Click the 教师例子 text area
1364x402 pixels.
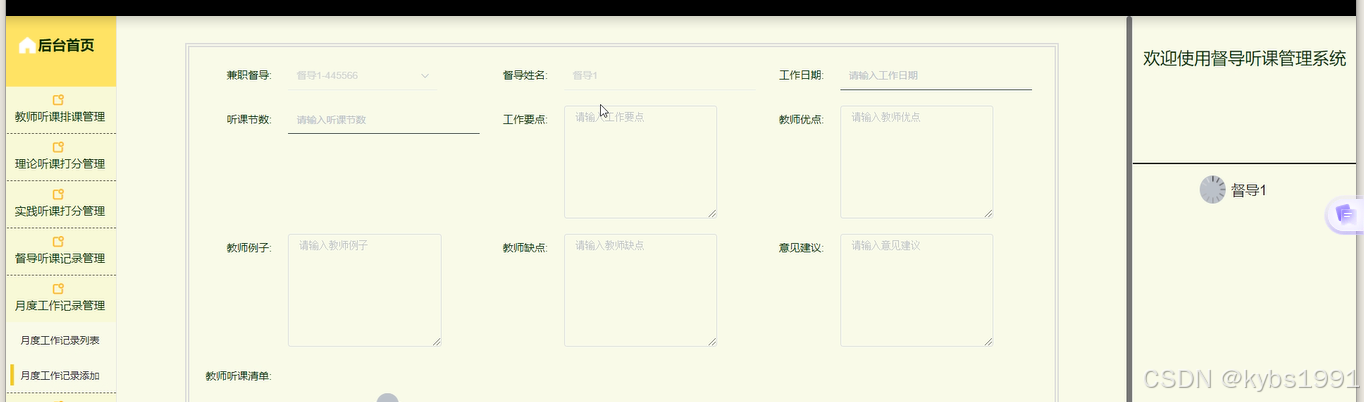coord(364,290)
